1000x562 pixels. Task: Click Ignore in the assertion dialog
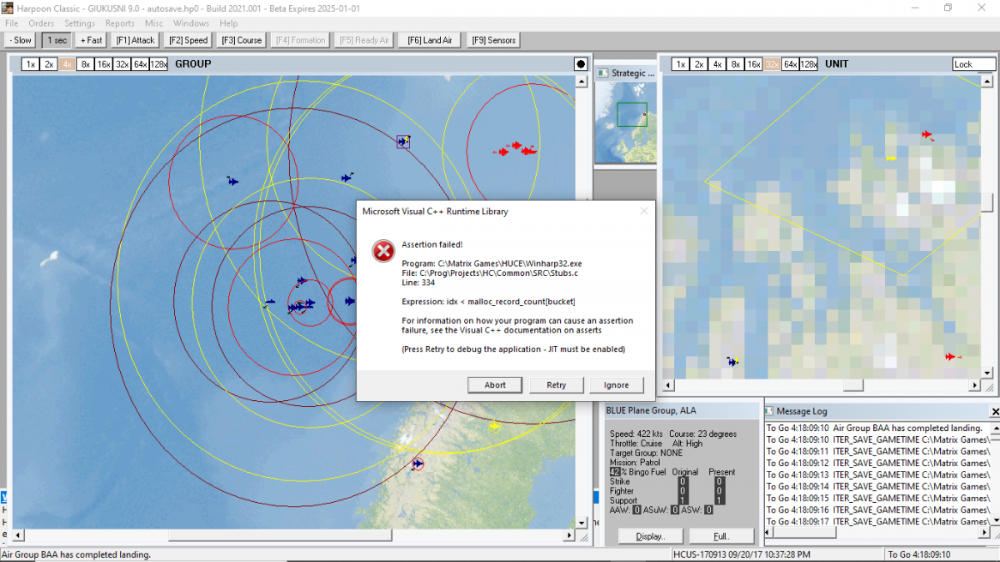tap(616, 385)
